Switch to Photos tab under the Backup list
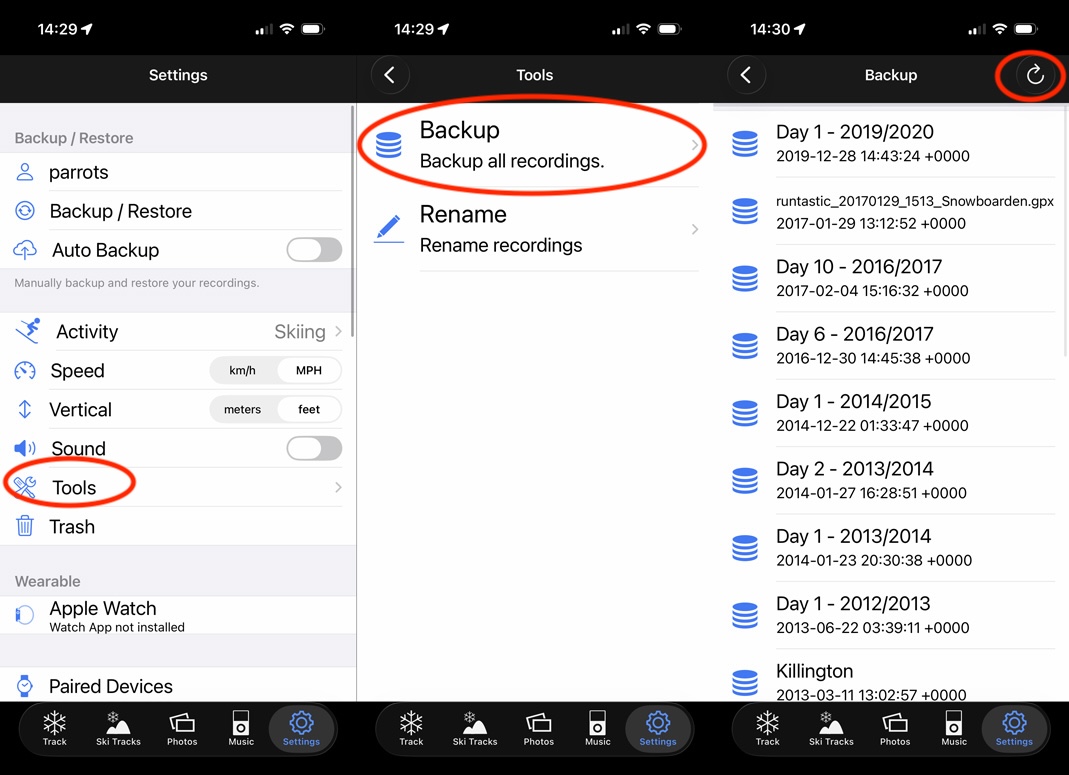 895,728
